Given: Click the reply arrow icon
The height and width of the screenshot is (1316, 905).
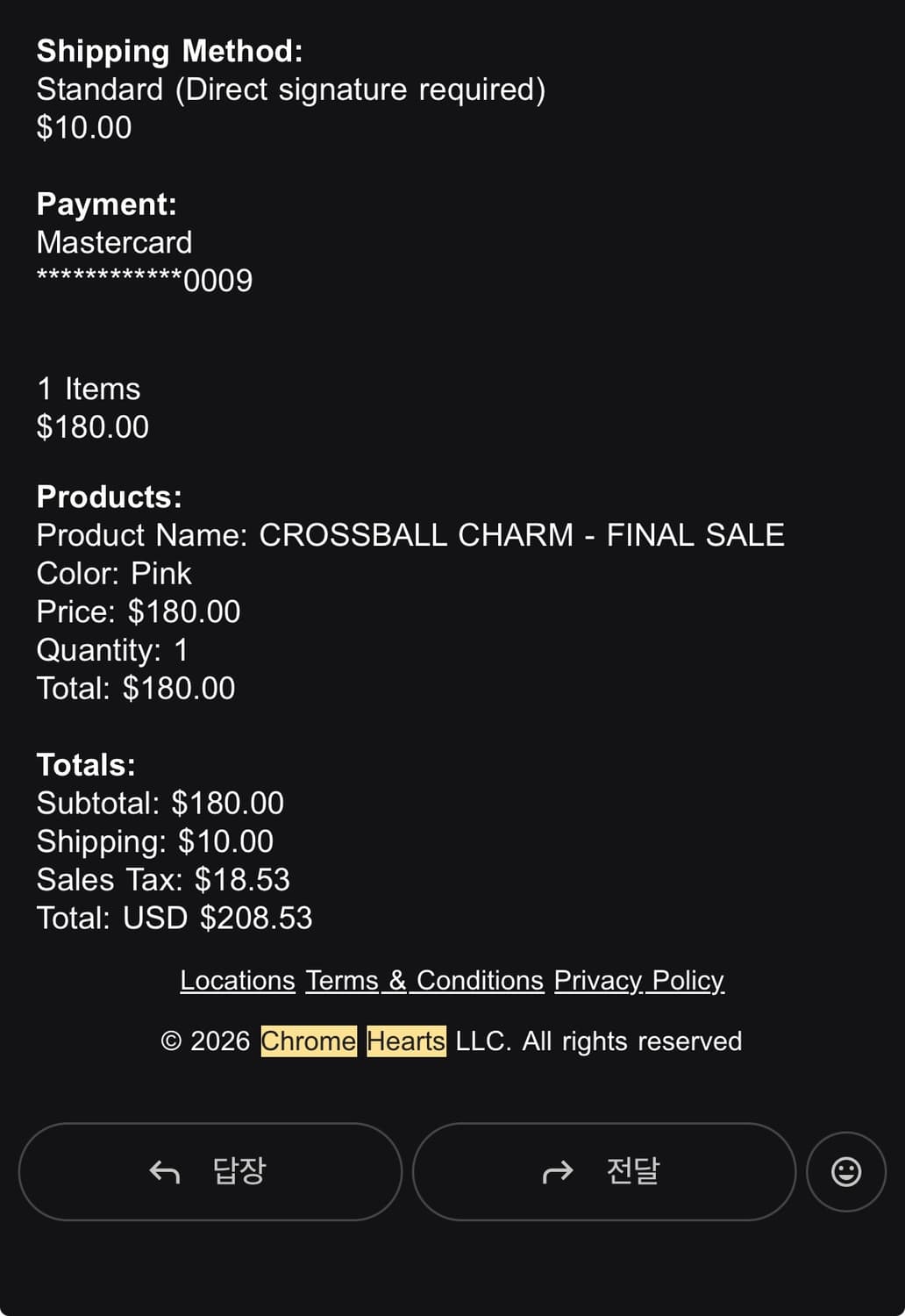Looking at the screenshot, I should [165, 1171].
